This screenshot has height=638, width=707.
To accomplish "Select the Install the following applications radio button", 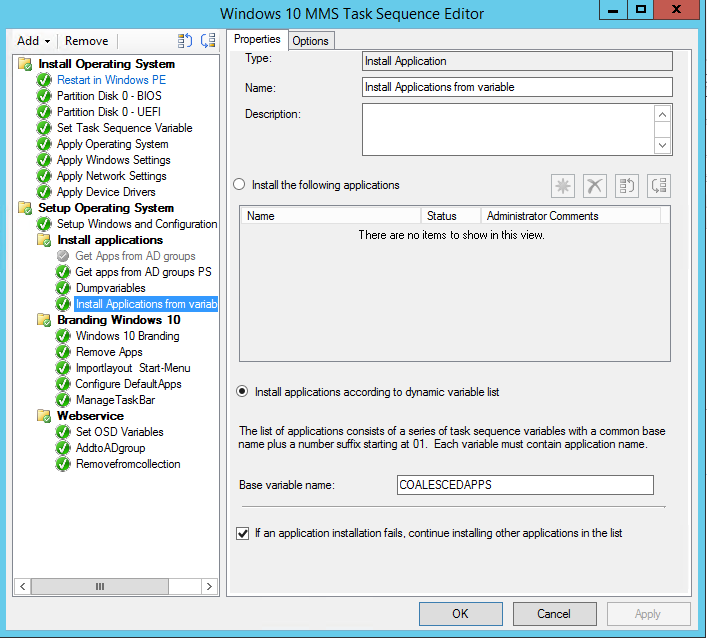I will [239, 185].
